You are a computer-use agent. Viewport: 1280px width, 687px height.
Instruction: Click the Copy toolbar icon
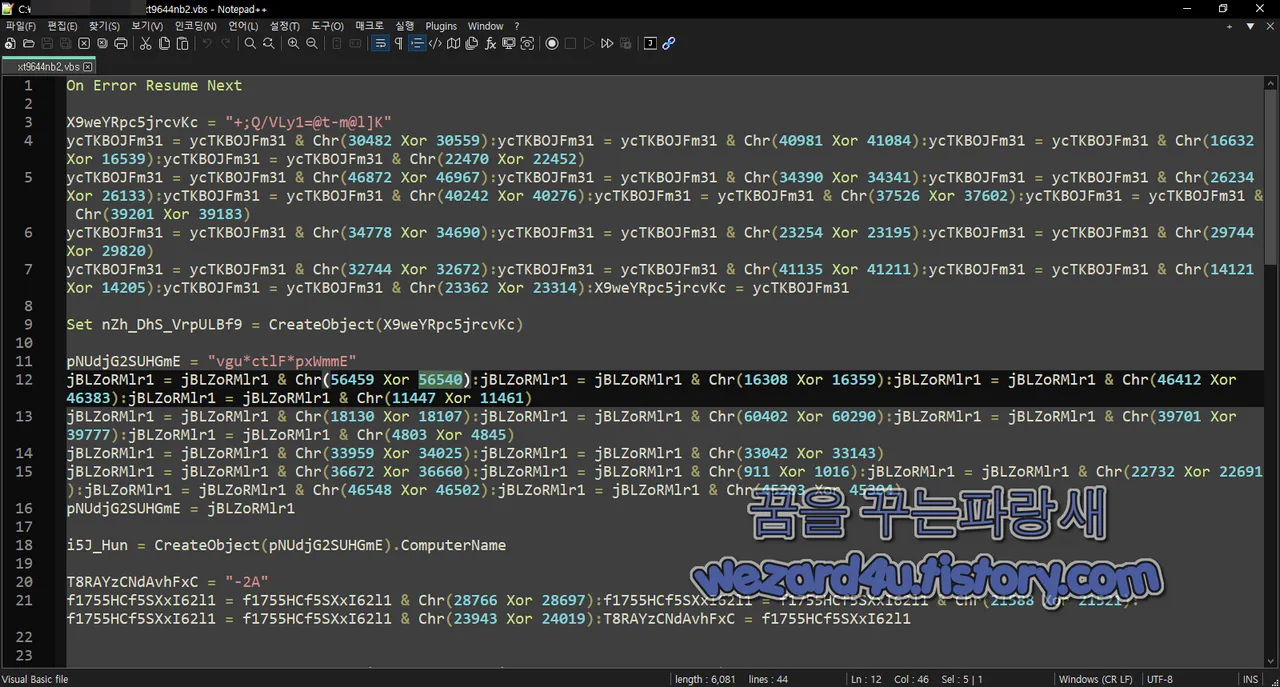pyautogui.click(x=164, y=44)
